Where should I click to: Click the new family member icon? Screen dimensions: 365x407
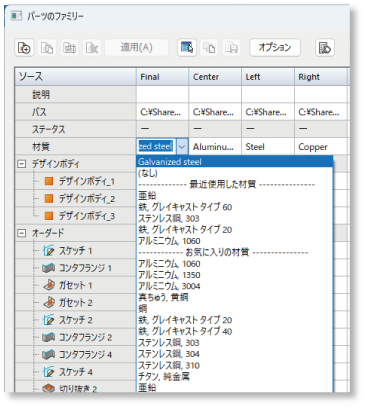coord(24,48)
